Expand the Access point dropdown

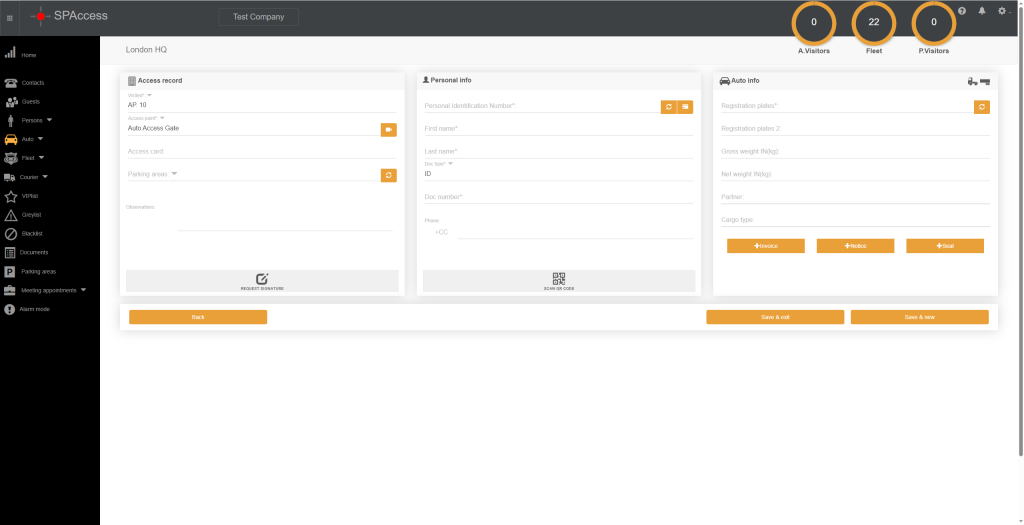coord(162,118)
